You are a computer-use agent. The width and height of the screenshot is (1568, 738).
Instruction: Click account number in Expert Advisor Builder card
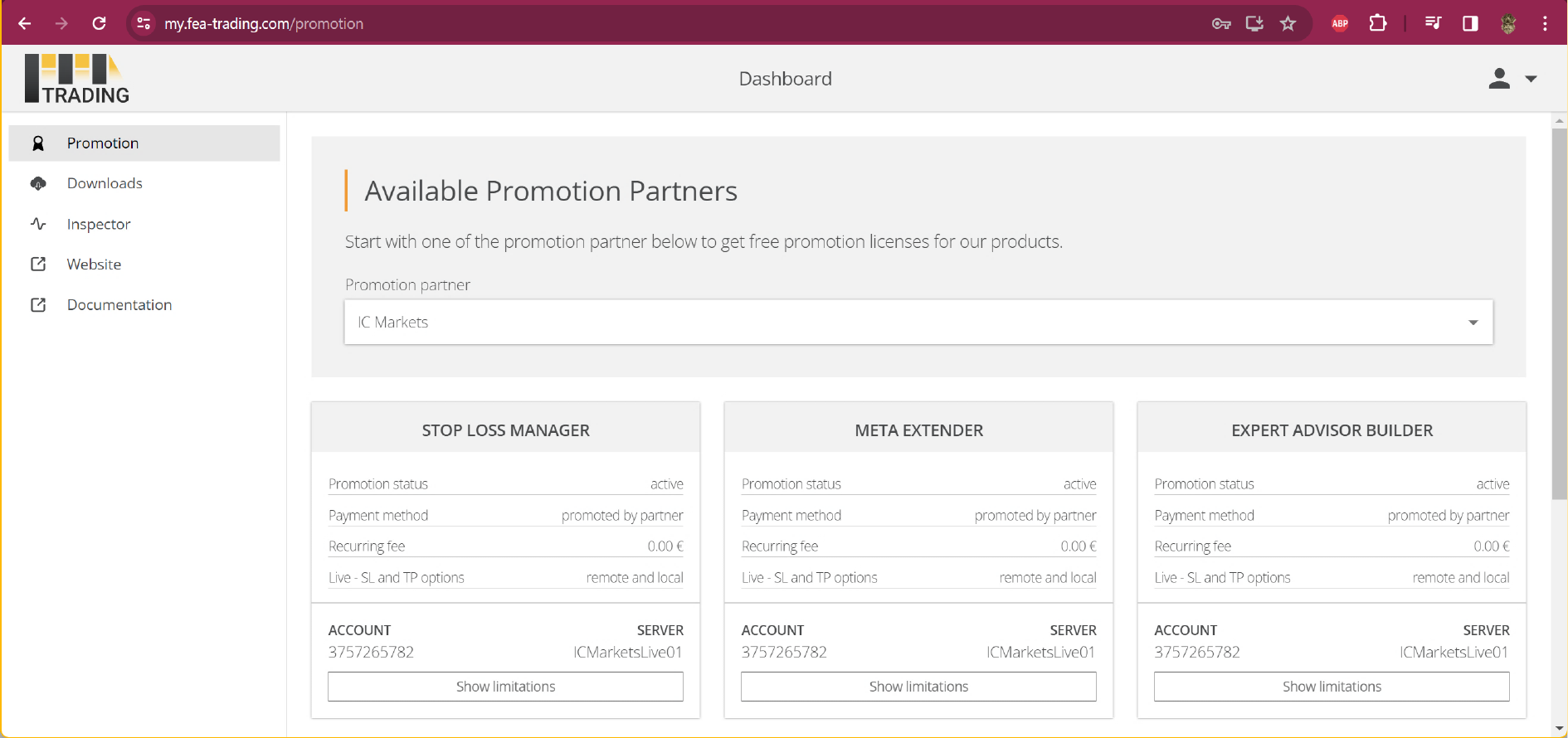click(1197, 652)
